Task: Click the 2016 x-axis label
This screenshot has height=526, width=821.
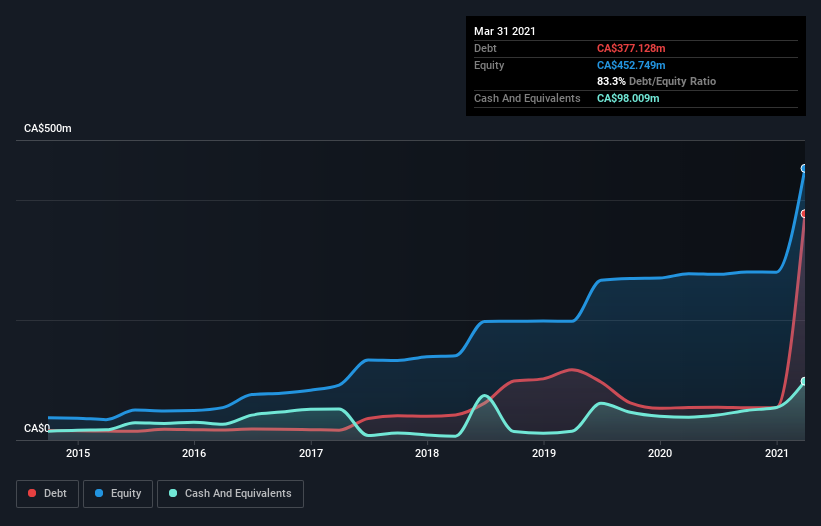Action: [x=194, y=453]
